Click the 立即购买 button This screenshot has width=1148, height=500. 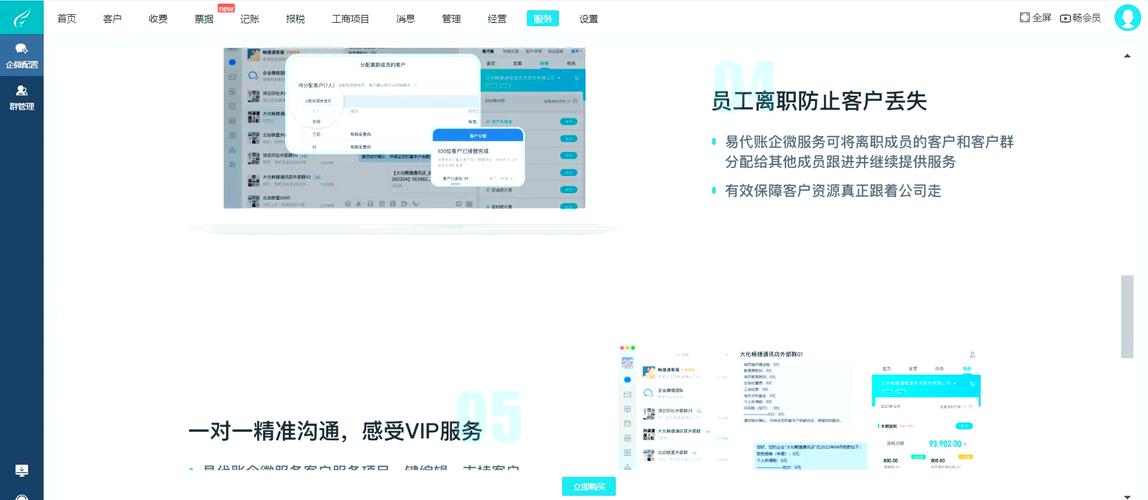[x=589, y=487]
